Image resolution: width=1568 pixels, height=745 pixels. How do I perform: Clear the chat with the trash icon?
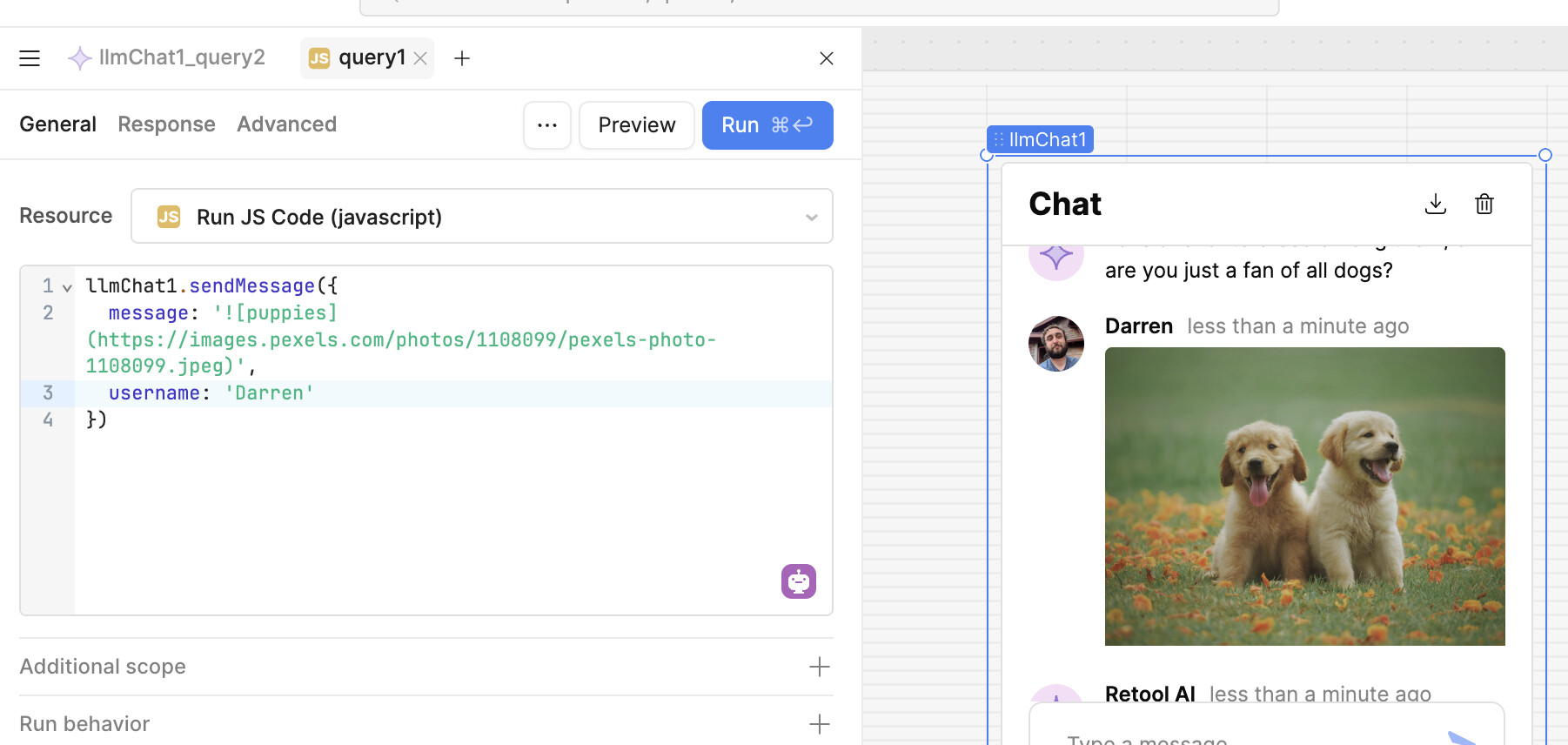(x=1484, y=204)
